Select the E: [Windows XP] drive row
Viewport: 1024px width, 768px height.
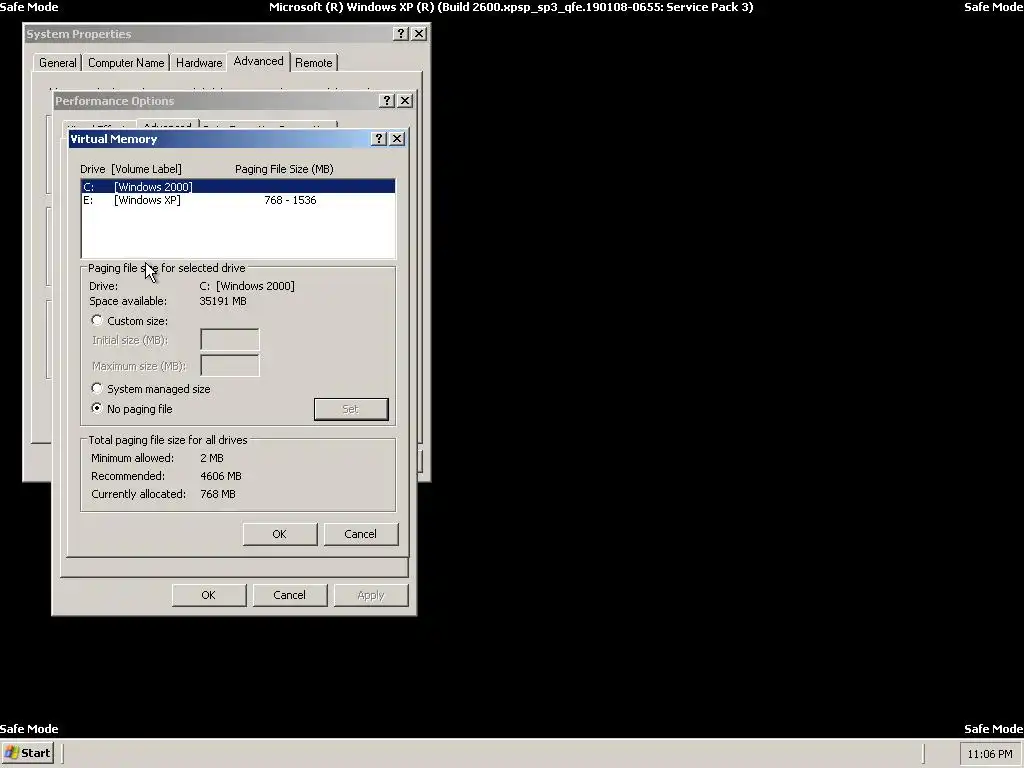(x=238, y=200)
